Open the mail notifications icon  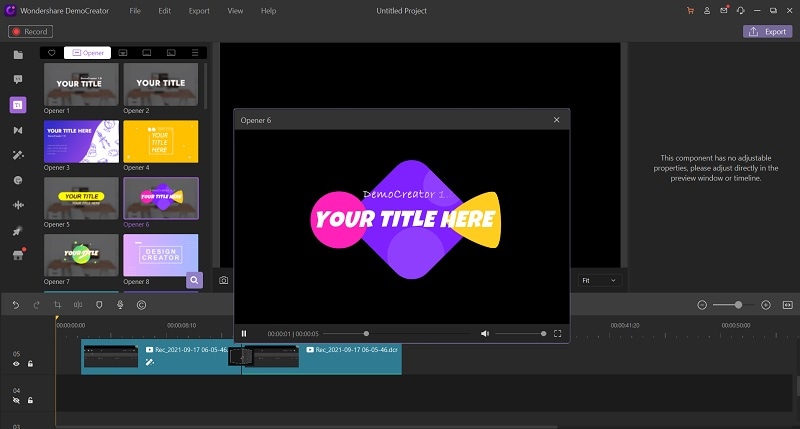(724, 10)
